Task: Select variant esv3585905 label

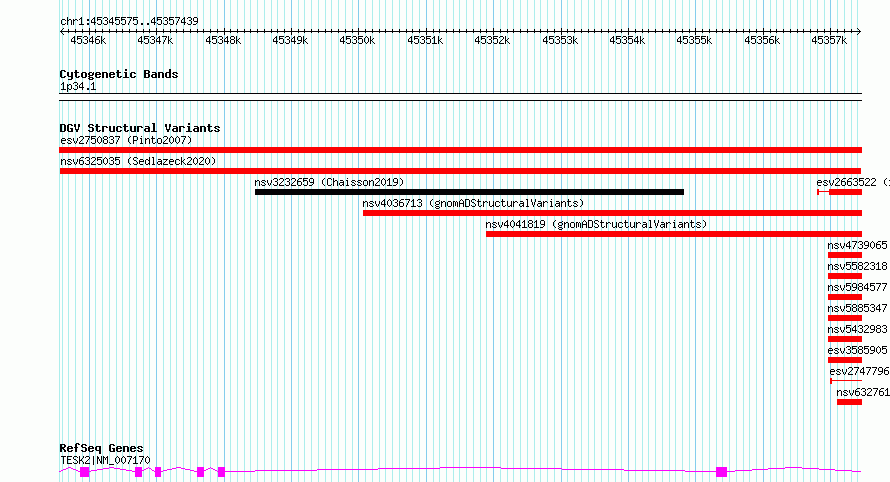Action: (x=857, y=350)
